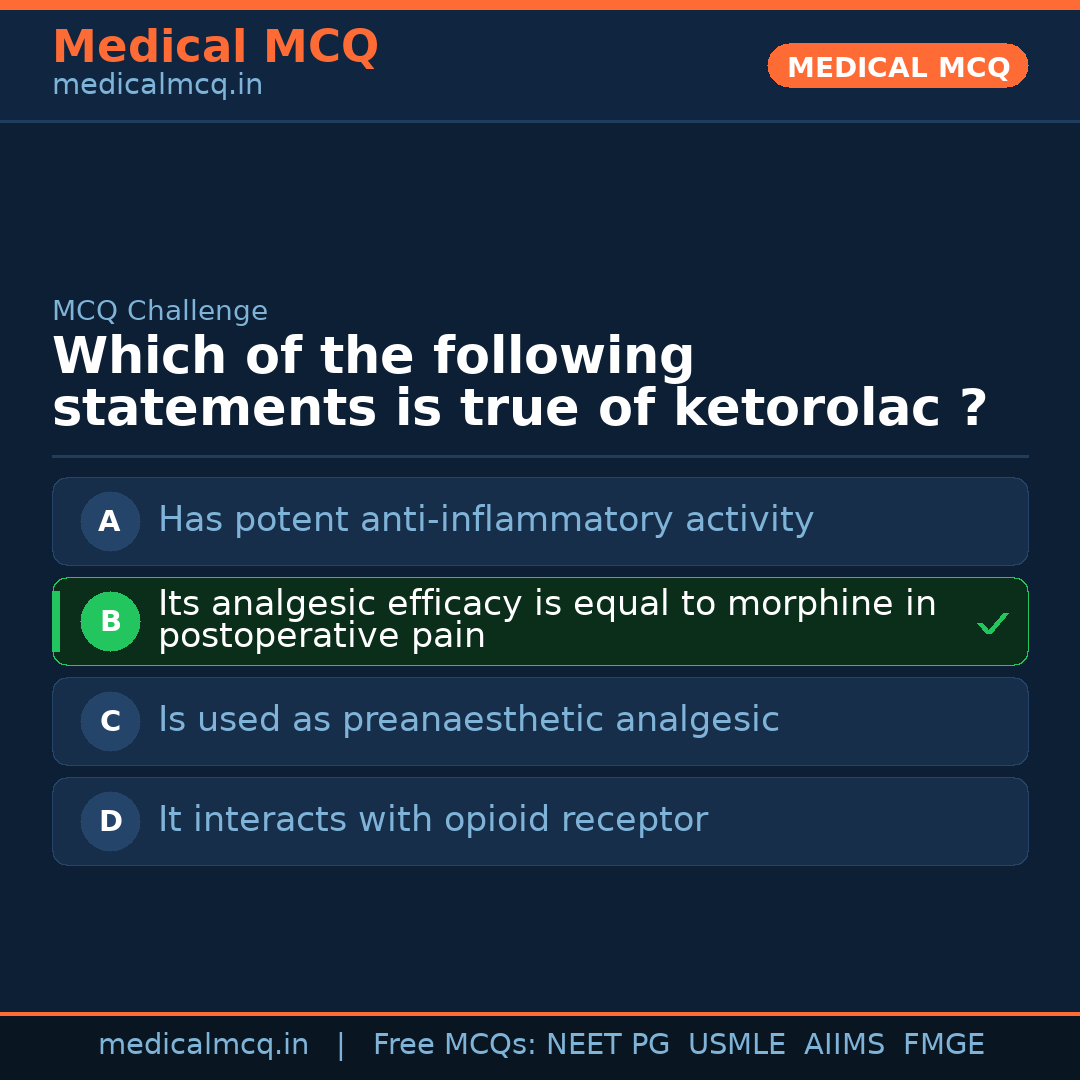
Task: Click the letter D circle icon
Action: [110, 821]
